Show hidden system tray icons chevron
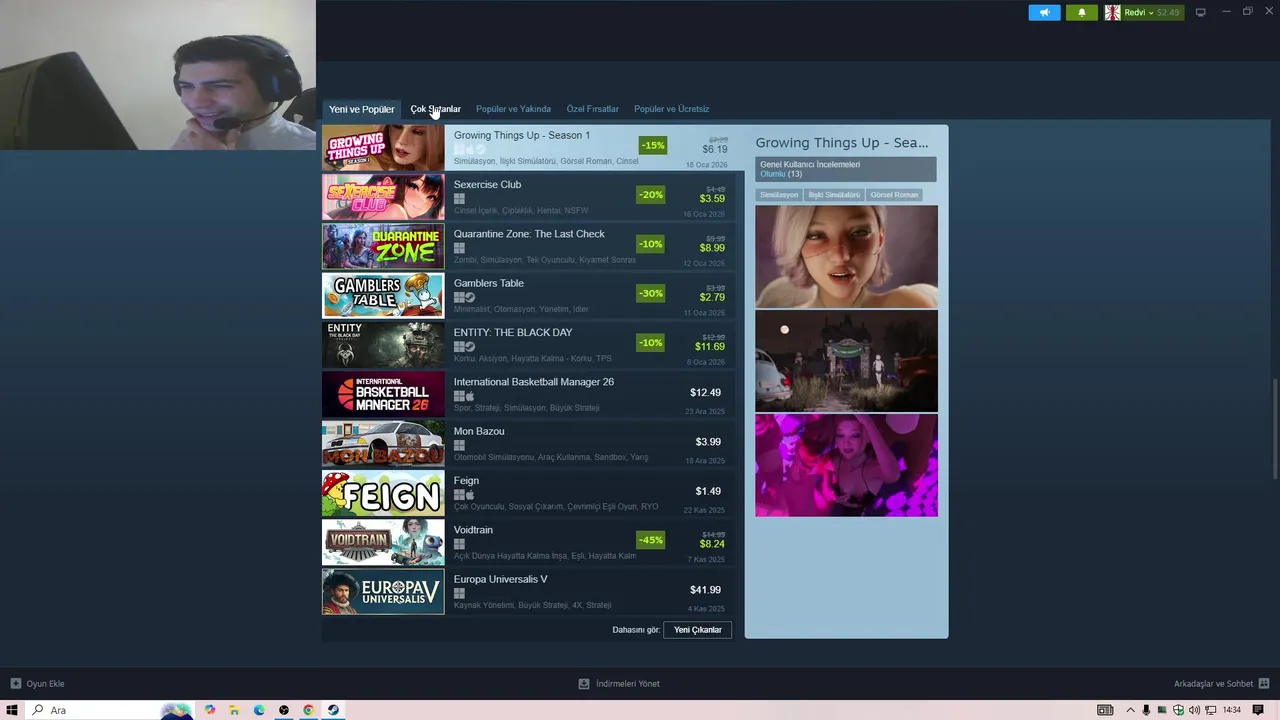Viewport: 1280px width, 720px height. (1130, 710)
